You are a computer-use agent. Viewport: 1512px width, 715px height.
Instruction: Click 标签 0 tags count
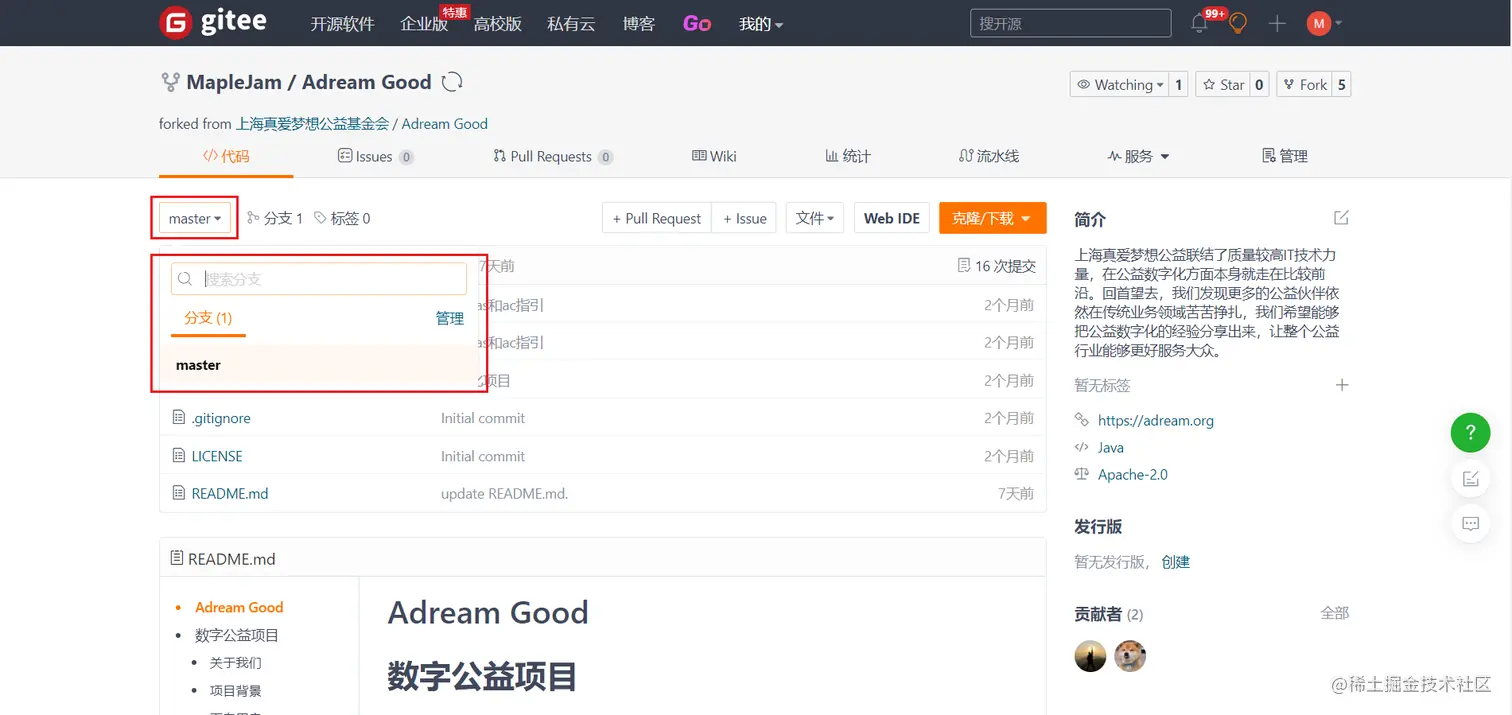(x=342, y=218)
